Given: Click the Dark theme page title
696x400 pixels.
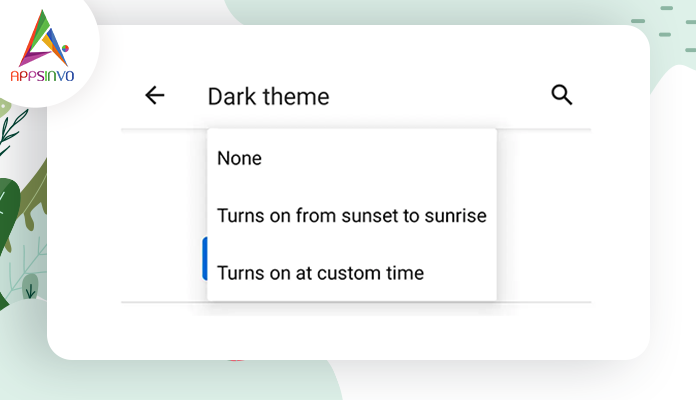Looking at the screenshot, I should click(x=269, y=96).
